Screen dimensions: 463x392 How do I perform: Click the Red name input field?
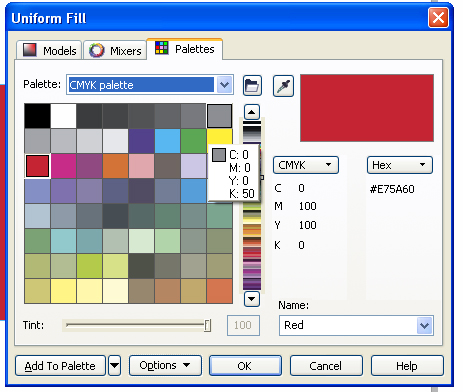[x=348, y=325]
